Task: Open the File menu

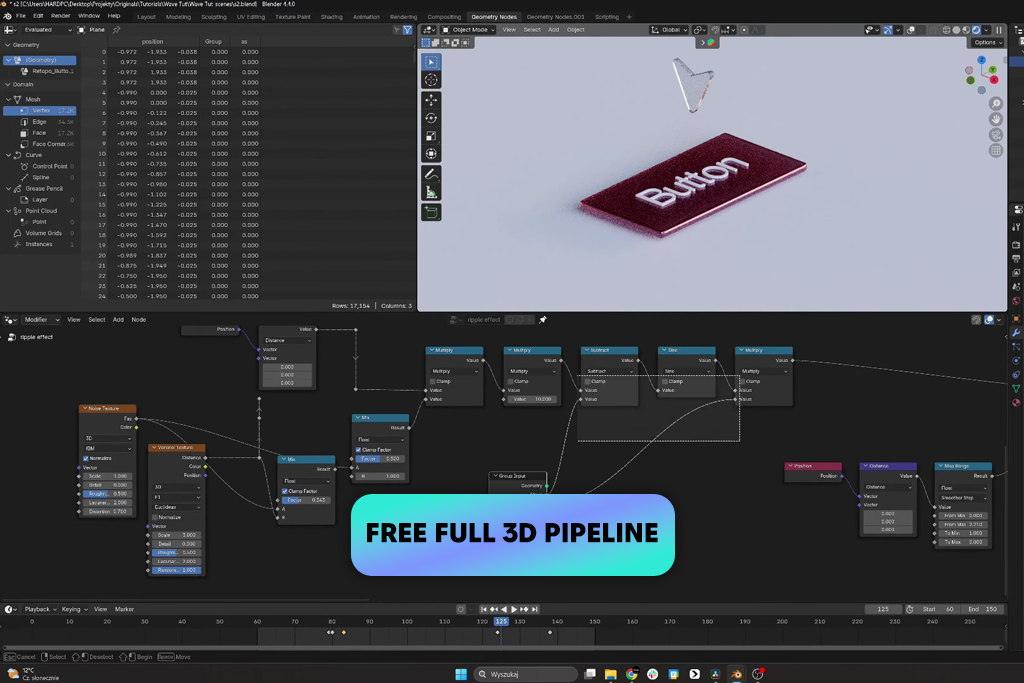Action: pyautogui.click(x=21, y=16)
